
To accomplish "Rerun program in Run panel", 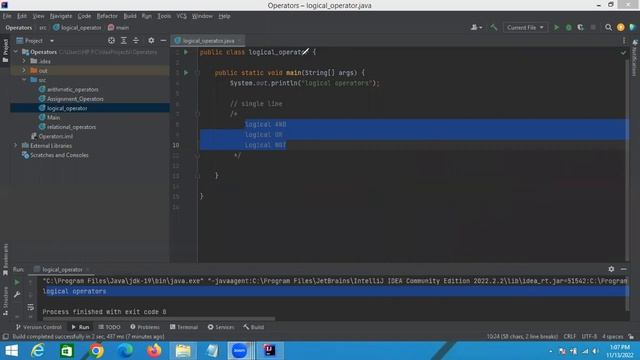I will (x=17, y=282).
